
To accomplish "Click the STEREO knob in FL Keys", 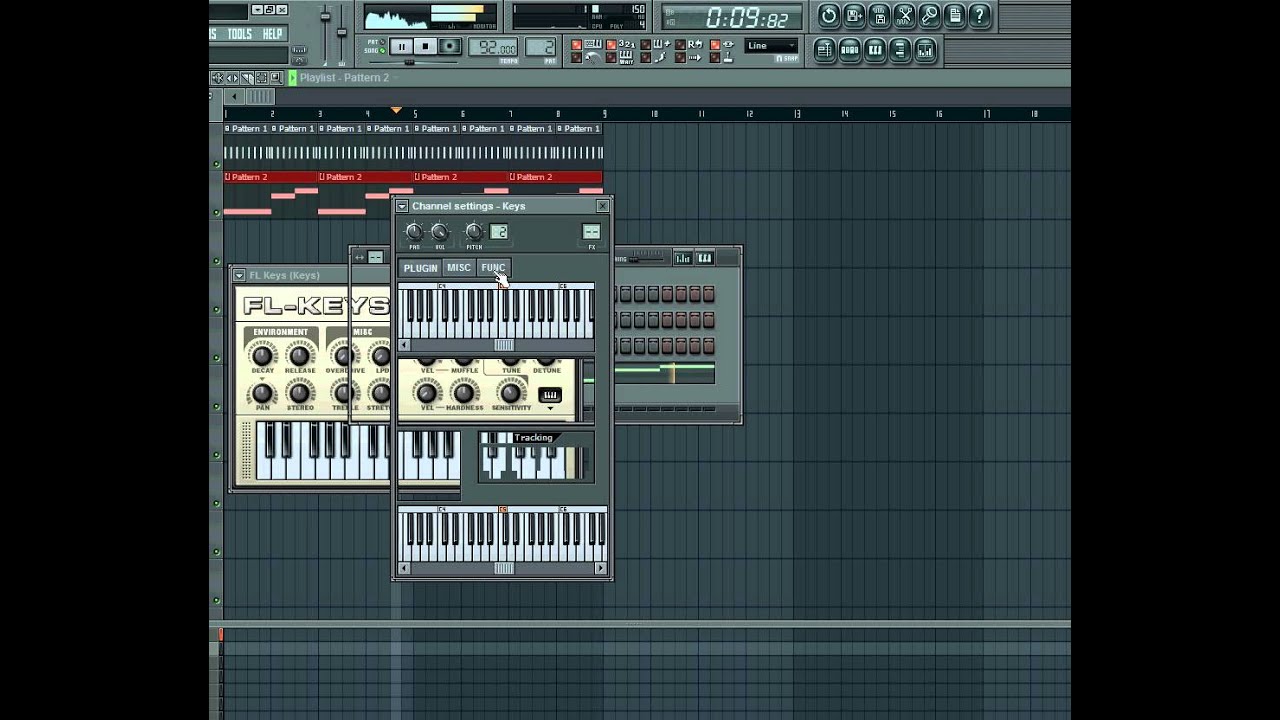I will pos(299,393).
